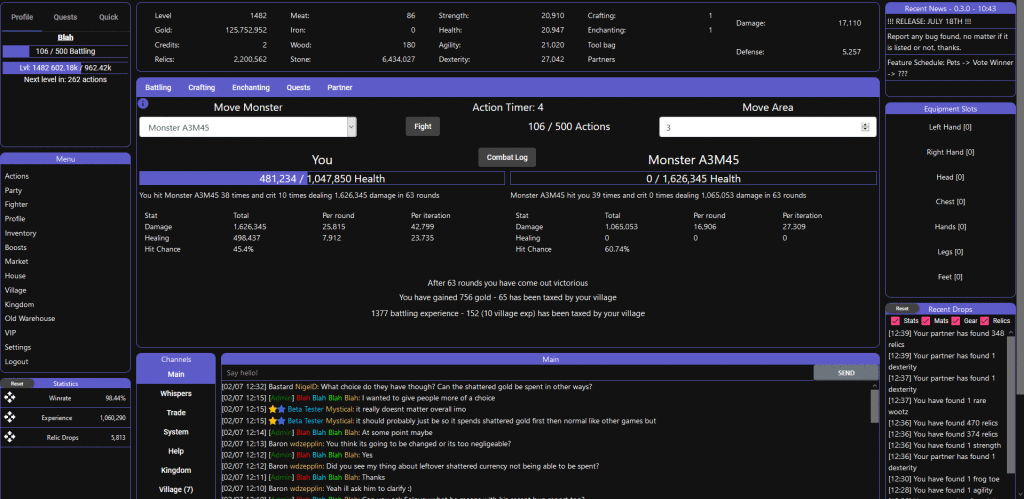1024x499 pixels.
Task: Switch to the Profile tab
Action: (x=22, y=17)
